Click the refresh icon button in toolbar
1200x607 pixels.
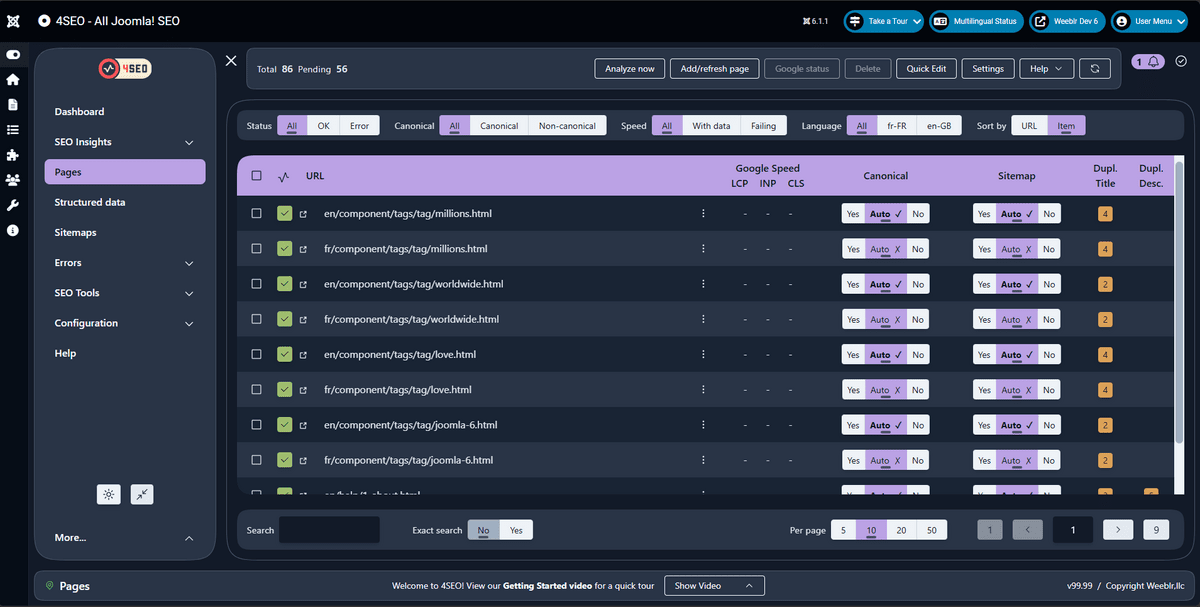click(1095, 68)
